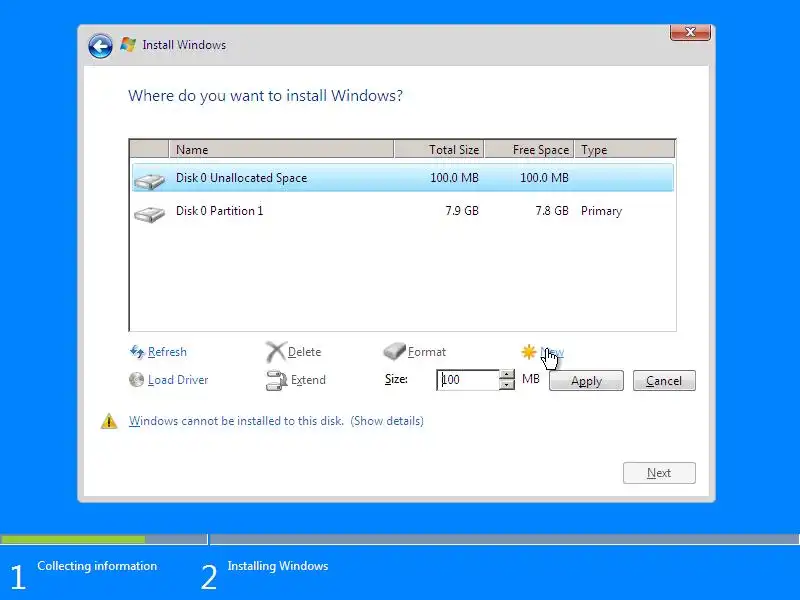
Task: Click the 'Where do you want to install Windows?' heading
Action: [x=265, y=95]
